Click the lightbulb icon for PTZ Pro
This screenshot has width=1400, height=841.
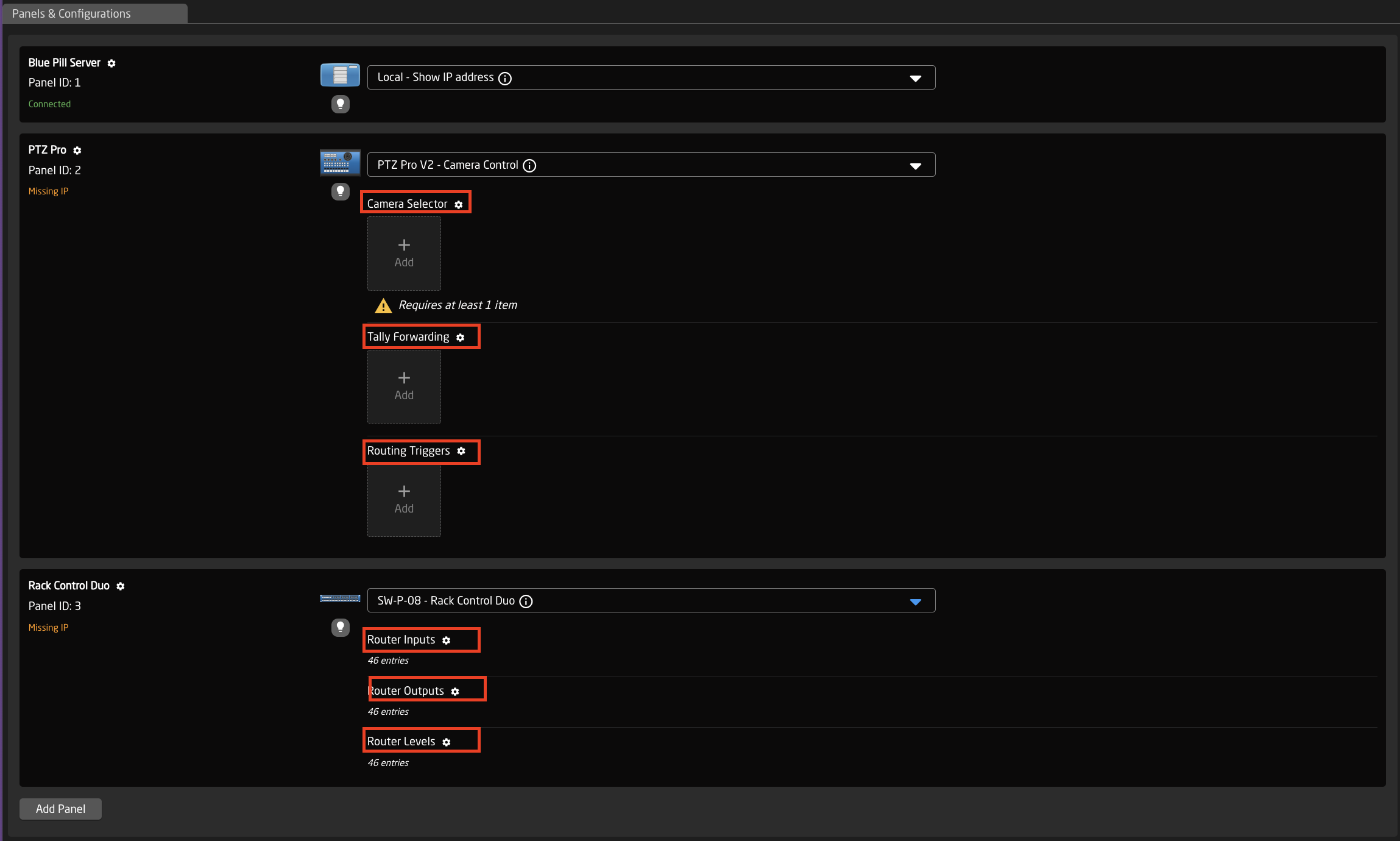coord(341,192)
